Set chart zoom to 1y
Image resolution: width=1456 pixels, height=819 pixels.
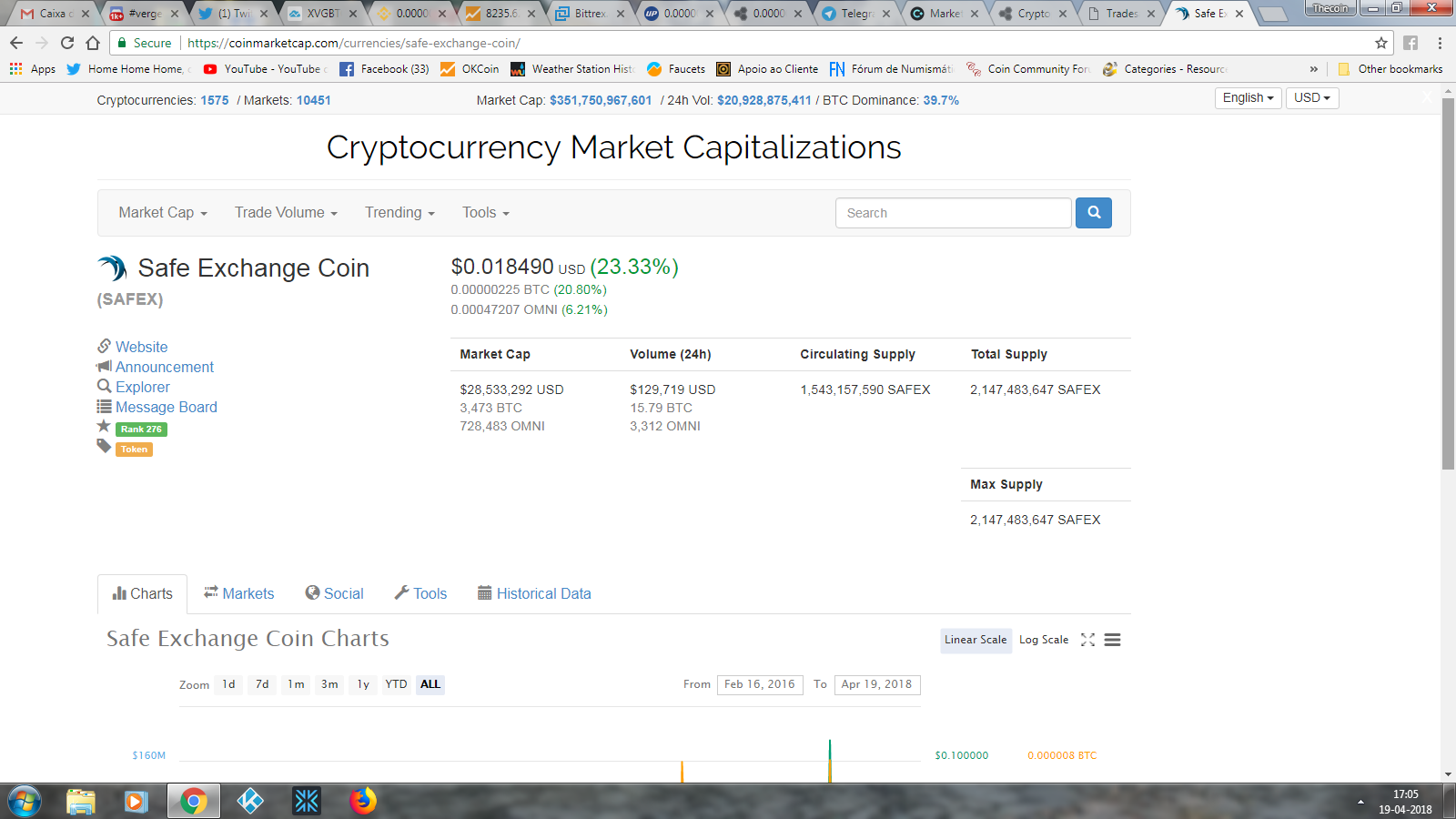tap(363, 684)
